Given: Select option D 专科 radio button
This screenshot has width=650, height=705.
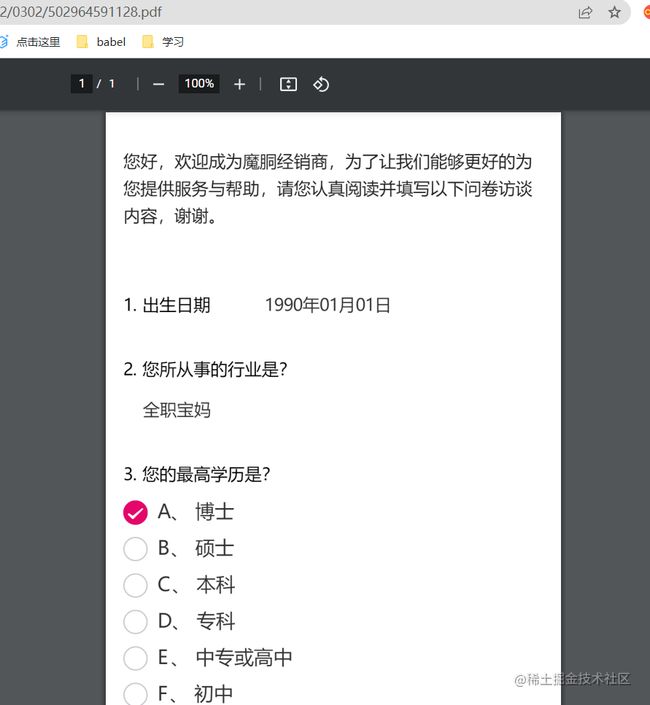Looking at the screenshot, I should pyautogui.click(x=135, y=621).
